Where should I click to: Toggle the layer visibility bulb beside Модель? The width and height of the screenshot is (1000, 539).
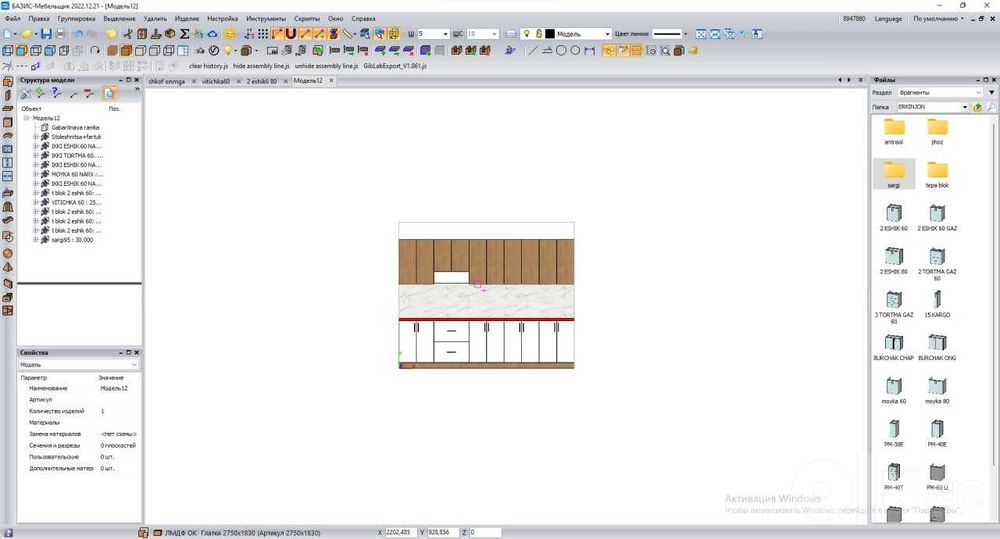point(527,34)
